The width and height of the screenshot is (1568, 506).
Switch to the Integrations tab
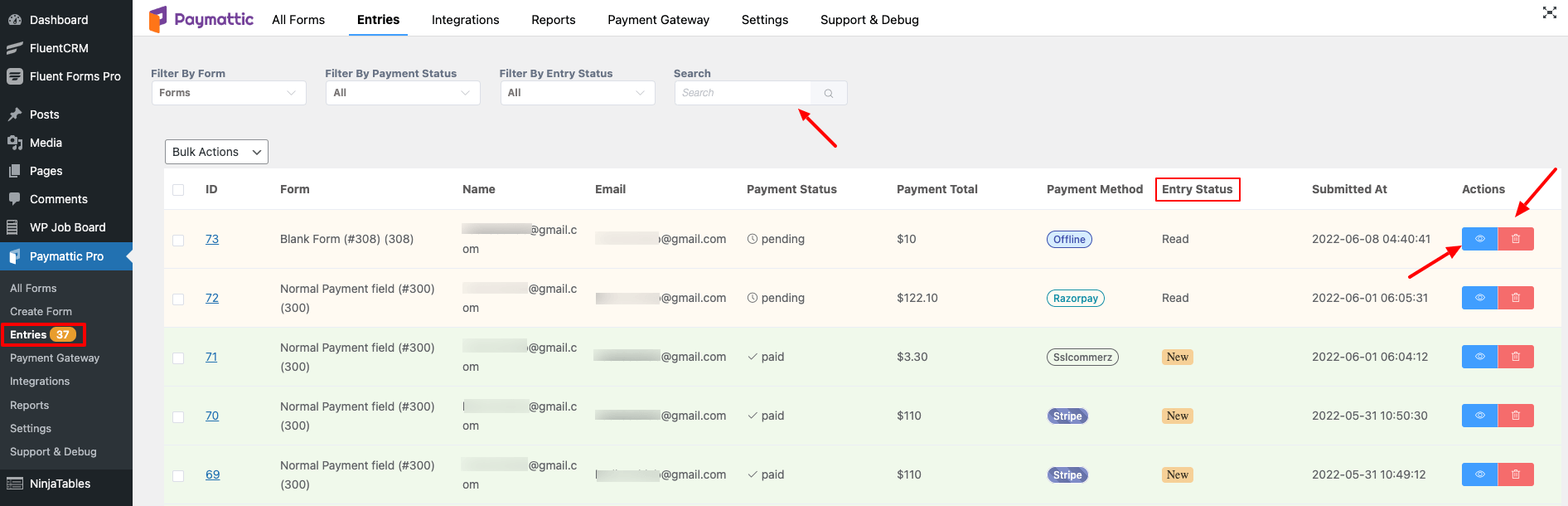tap(466, 20)
